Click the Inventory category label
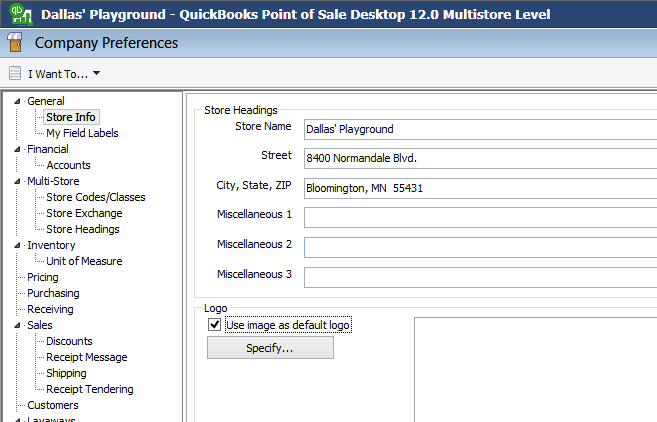The image size is (657, 422). (51, 245)
